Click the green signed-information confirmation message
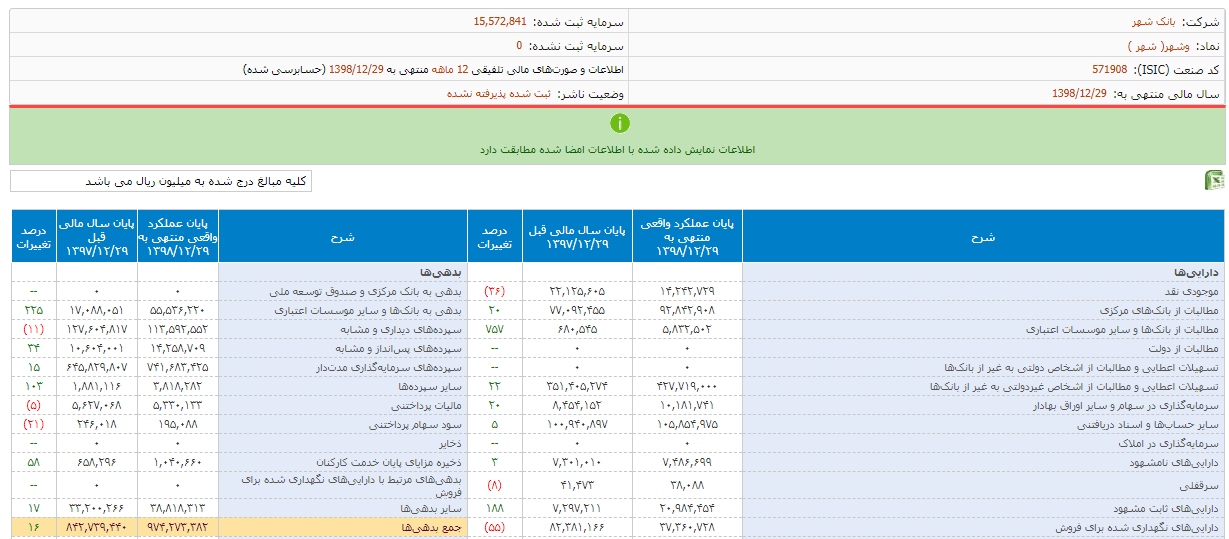 pyautogui.click(x=618, y=149)
